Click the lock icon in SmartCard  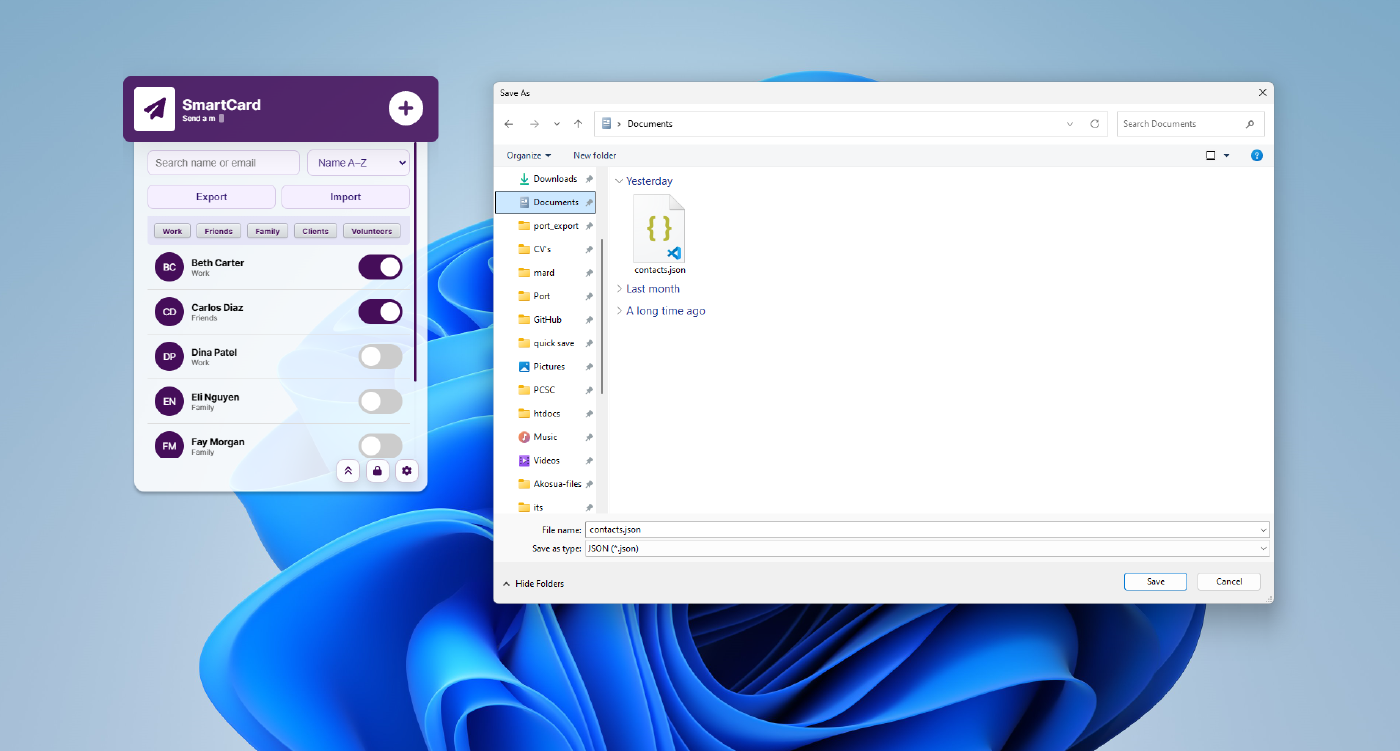377,471
